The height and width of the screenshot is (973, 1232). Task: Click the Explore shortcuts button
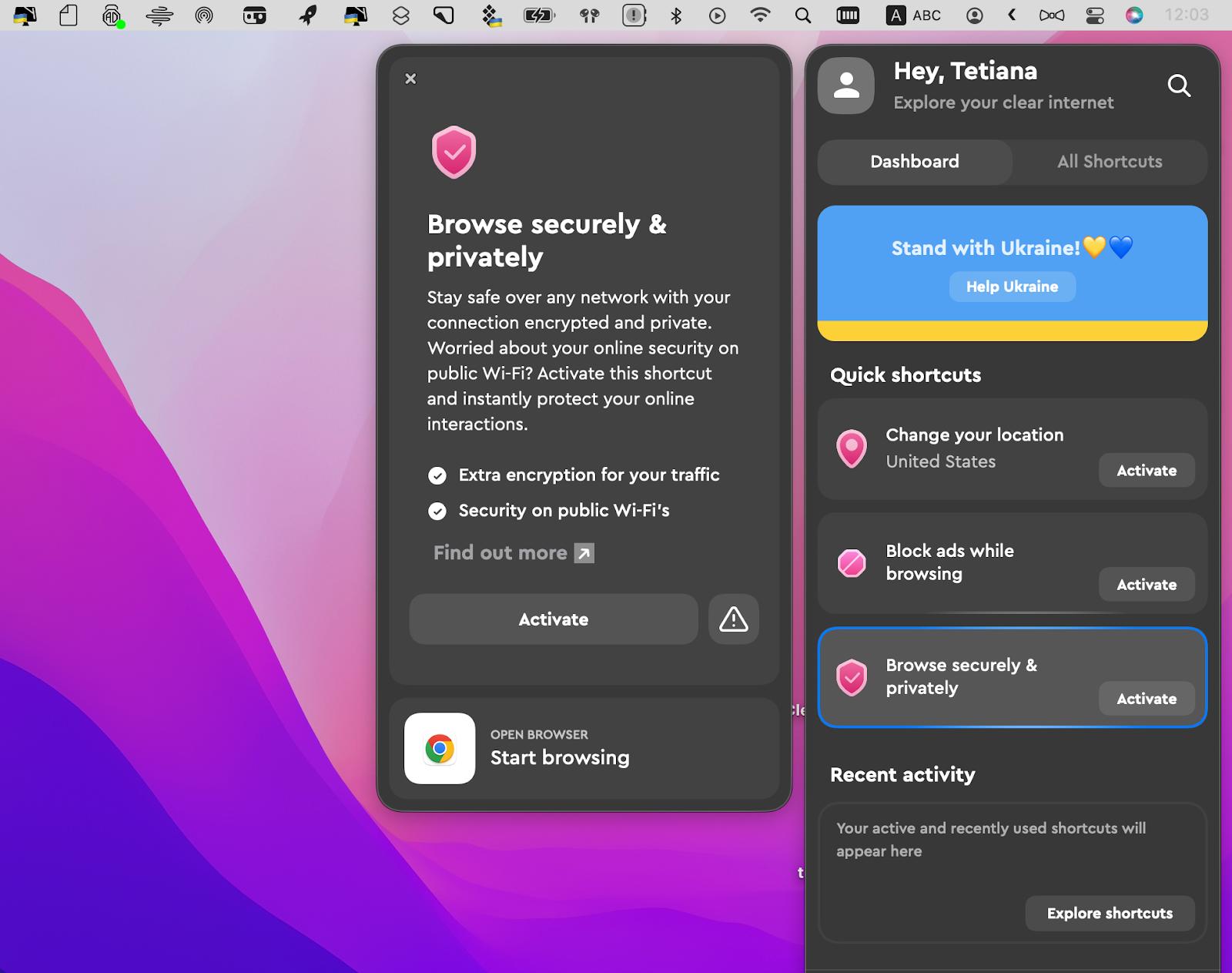(1110, 913)
